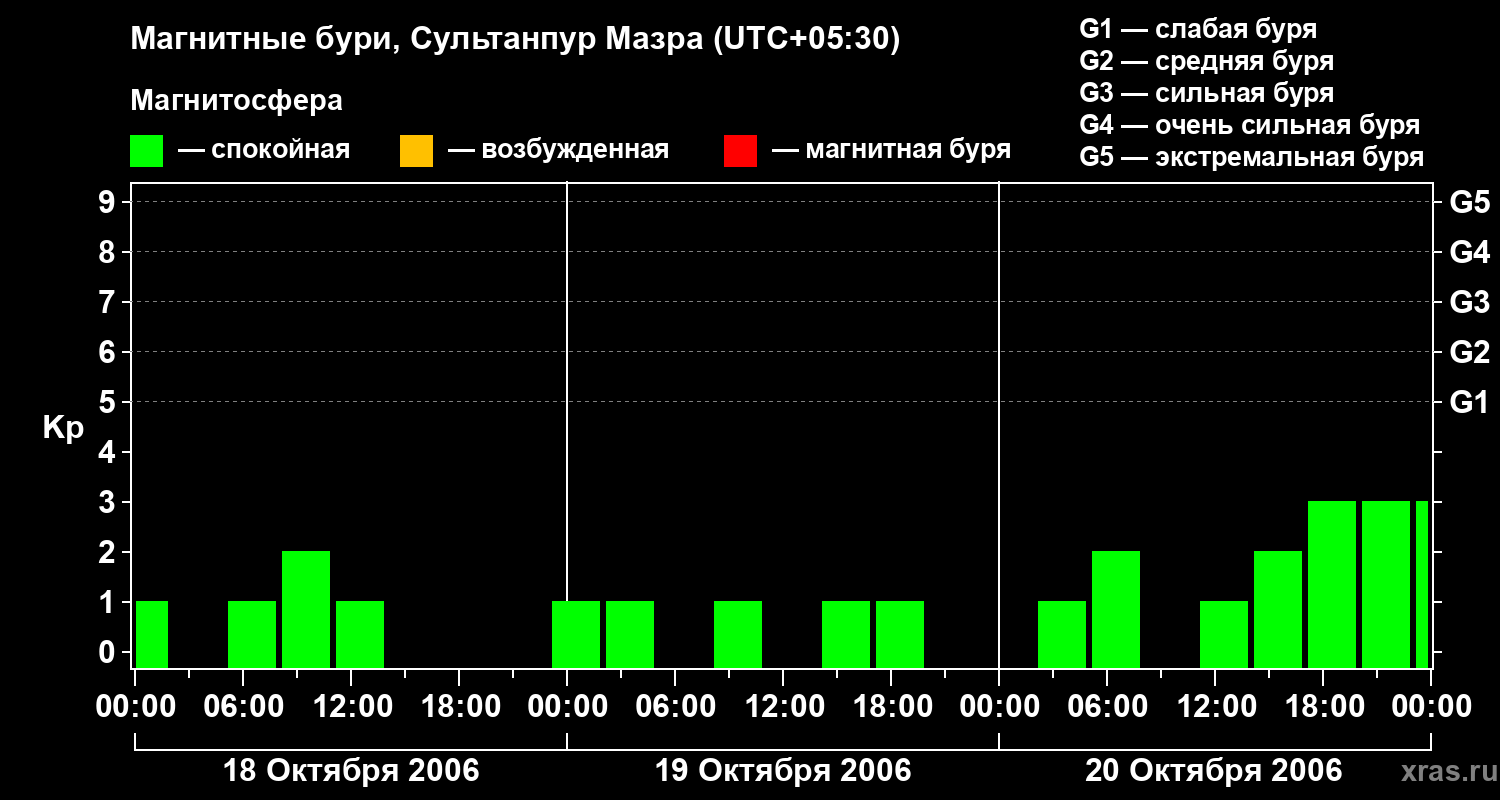
Task: Select the 'G3 — сильная буря' legend line
Action: tap(1207, 93)
